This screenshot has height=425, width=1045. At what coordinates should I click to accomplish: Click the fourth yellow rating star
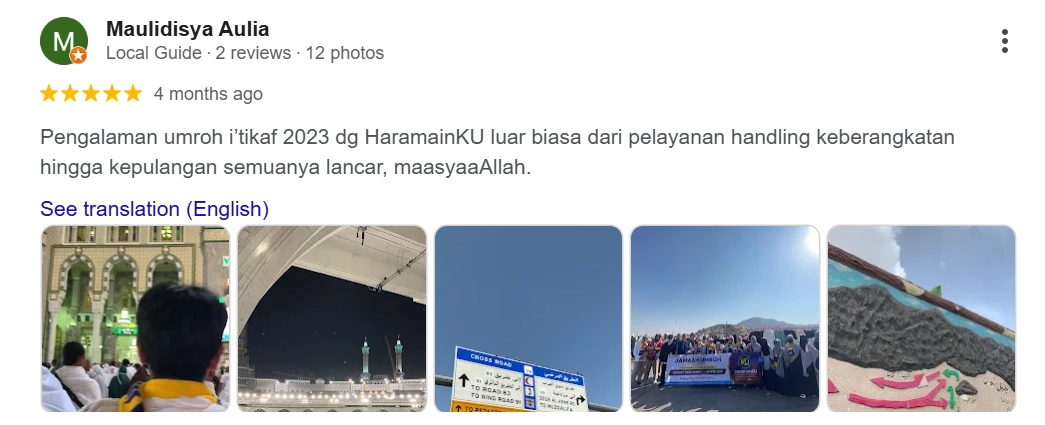[112, 93]
